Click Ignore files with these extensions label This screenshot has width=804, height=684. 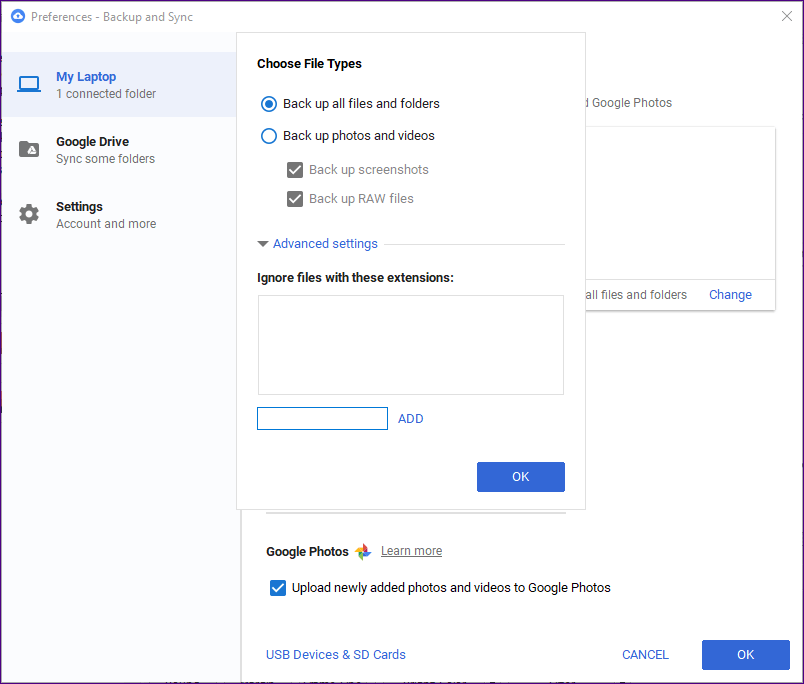355,277
